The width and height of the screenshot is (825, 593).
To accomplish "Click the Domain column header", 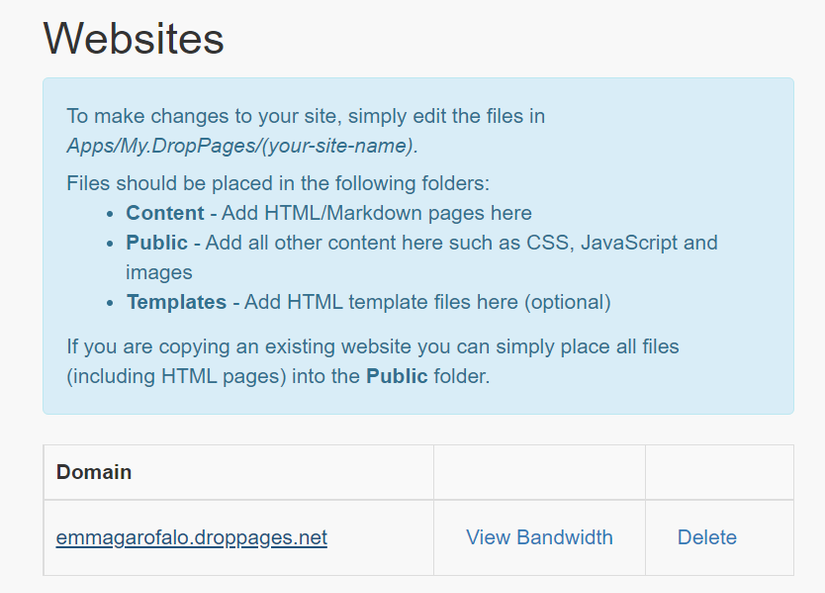I will pyautogui.click(x=94, y=472).
